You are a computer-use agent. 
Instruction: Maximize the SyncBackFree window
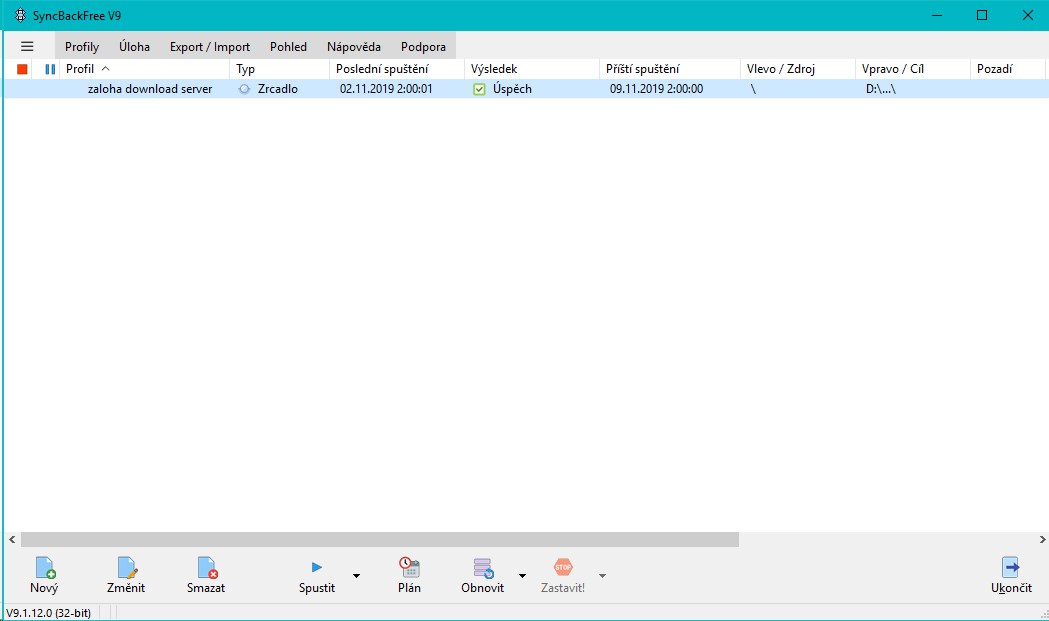[982, 15]
